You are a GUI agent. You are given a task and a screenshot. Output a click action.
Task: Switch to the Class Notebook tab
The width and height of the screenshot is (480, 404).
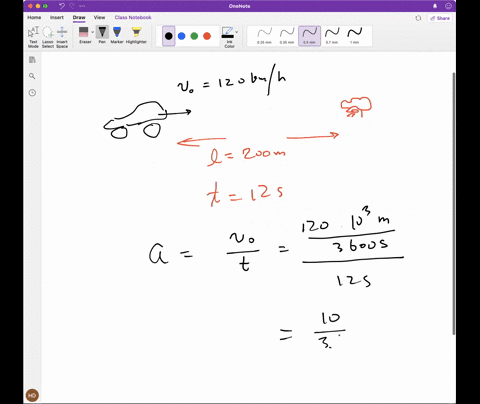[x=133, y=17]
